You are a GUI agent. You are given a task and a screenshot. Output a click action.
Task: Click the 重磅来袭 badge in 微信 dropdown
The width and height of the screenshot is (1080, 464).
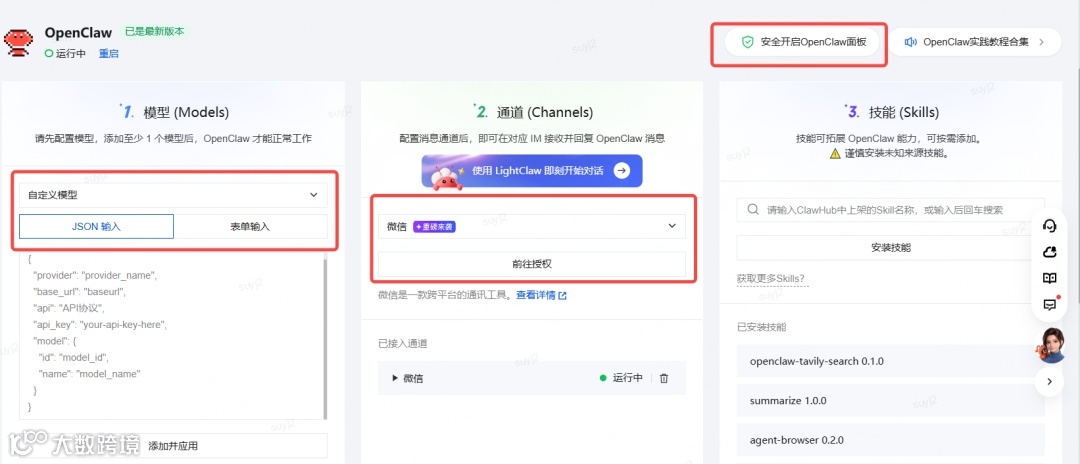tap(434, 226)
